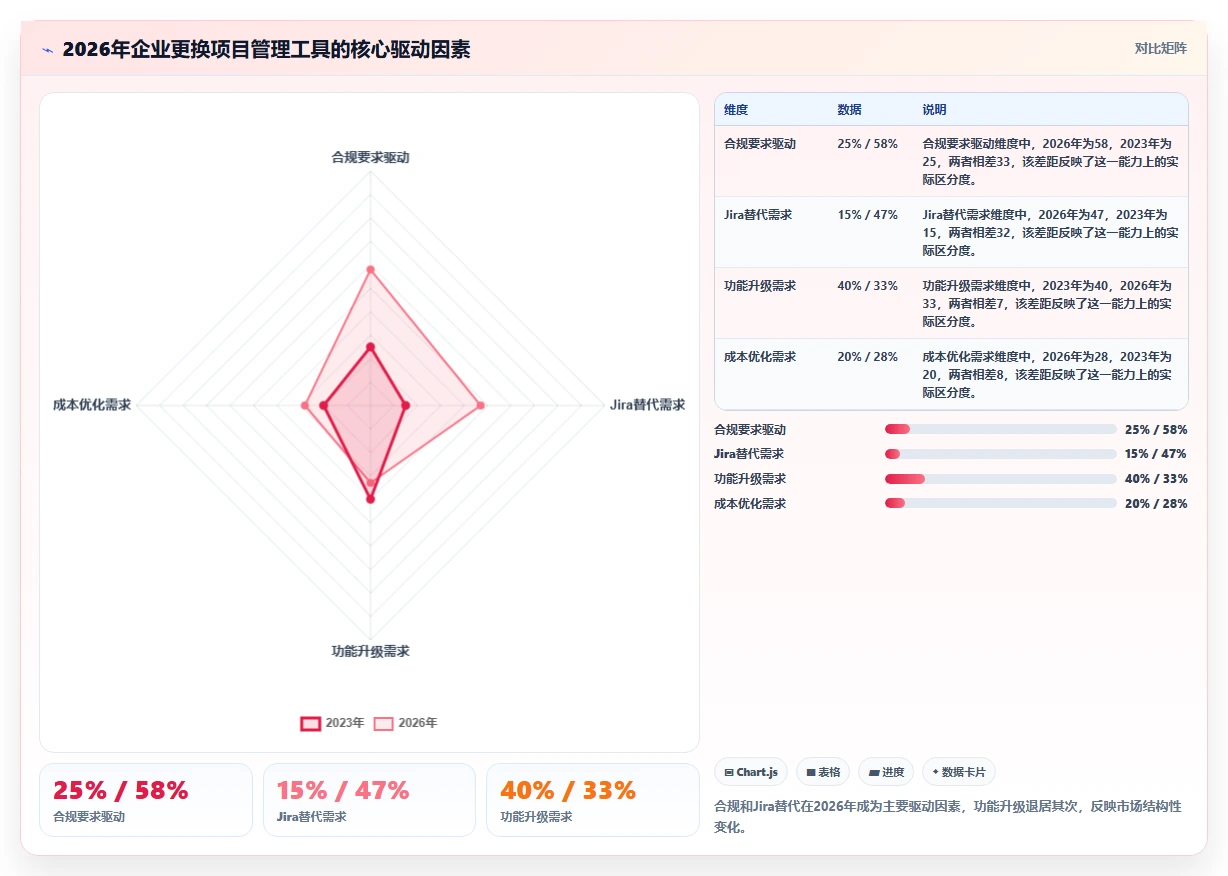Click the chart title 2026年企业更换项目管理工具

click(266, 49)
